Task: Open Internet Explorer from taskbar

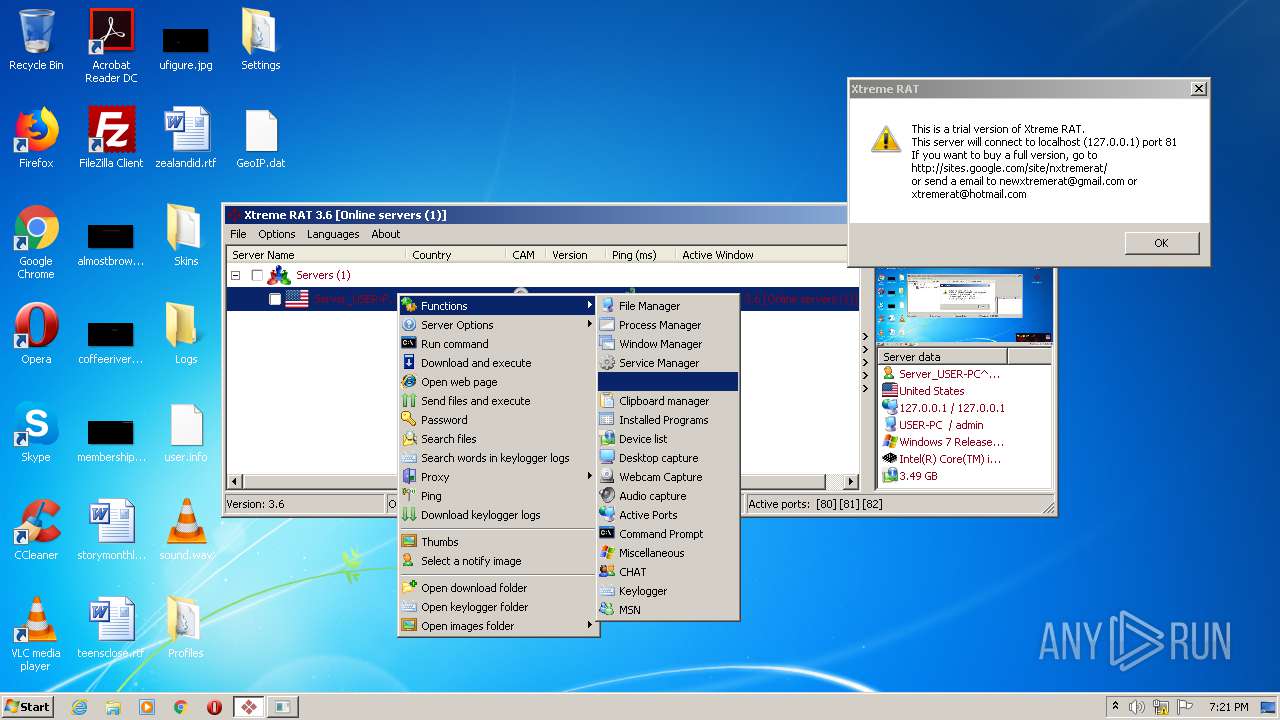Action: (x=79, y=707)
